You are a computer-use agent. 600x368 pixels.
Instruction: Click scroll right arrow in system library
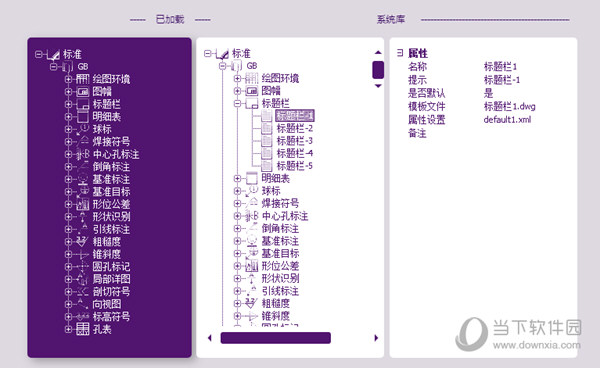coord(376,338)
